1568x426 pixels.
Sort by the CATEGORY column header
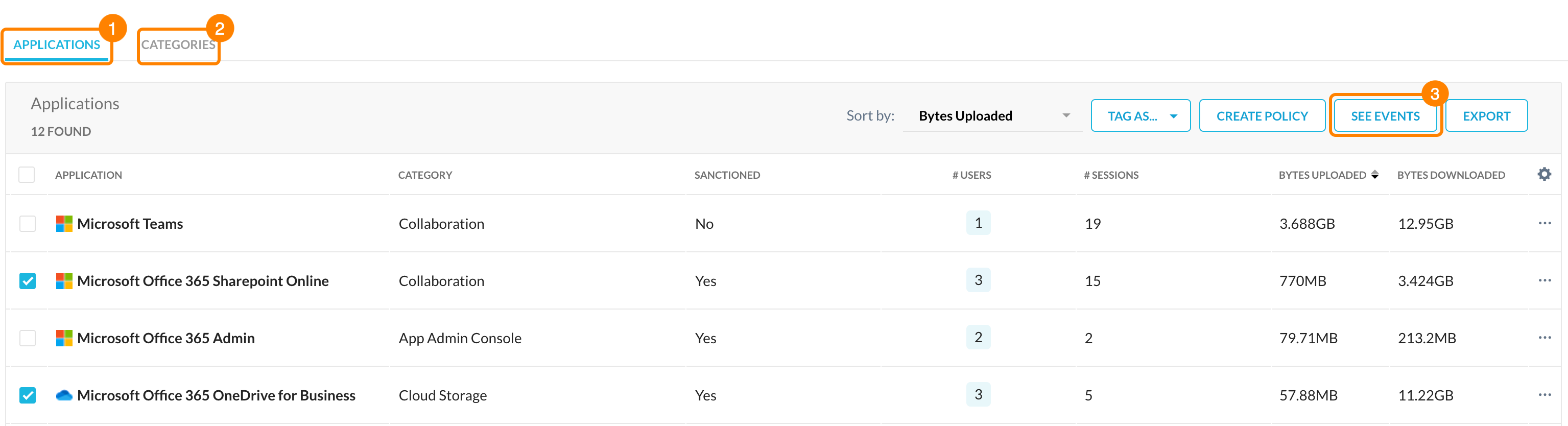425,175
